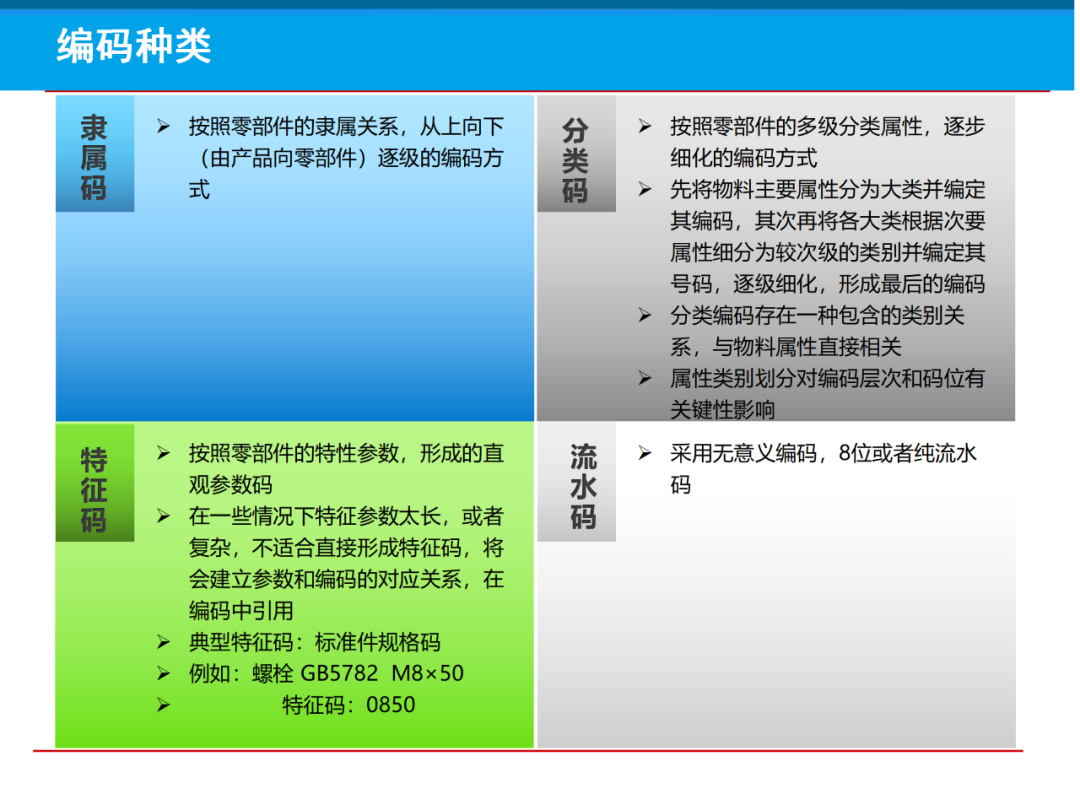1080x810 pixels.
Task: Click text 系，与物料属性直接相关
Action: click(786, 347)
